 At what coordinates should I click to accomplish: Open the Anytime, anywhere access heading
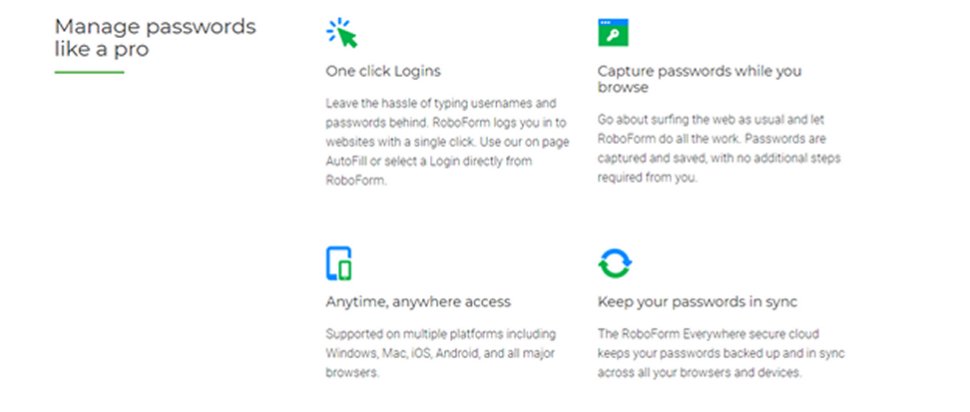click(x=418, y=303)
